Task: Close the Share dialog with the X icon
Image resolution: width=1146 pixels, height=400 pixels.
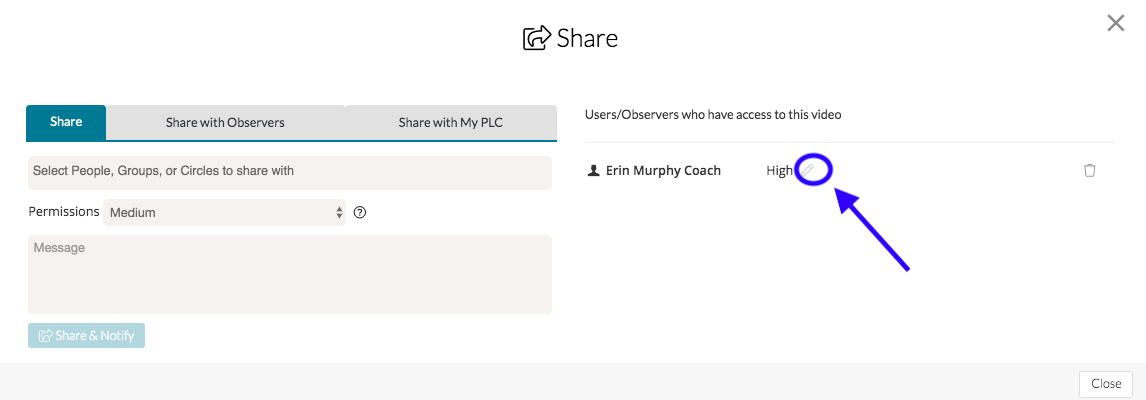Action: 1116,23
